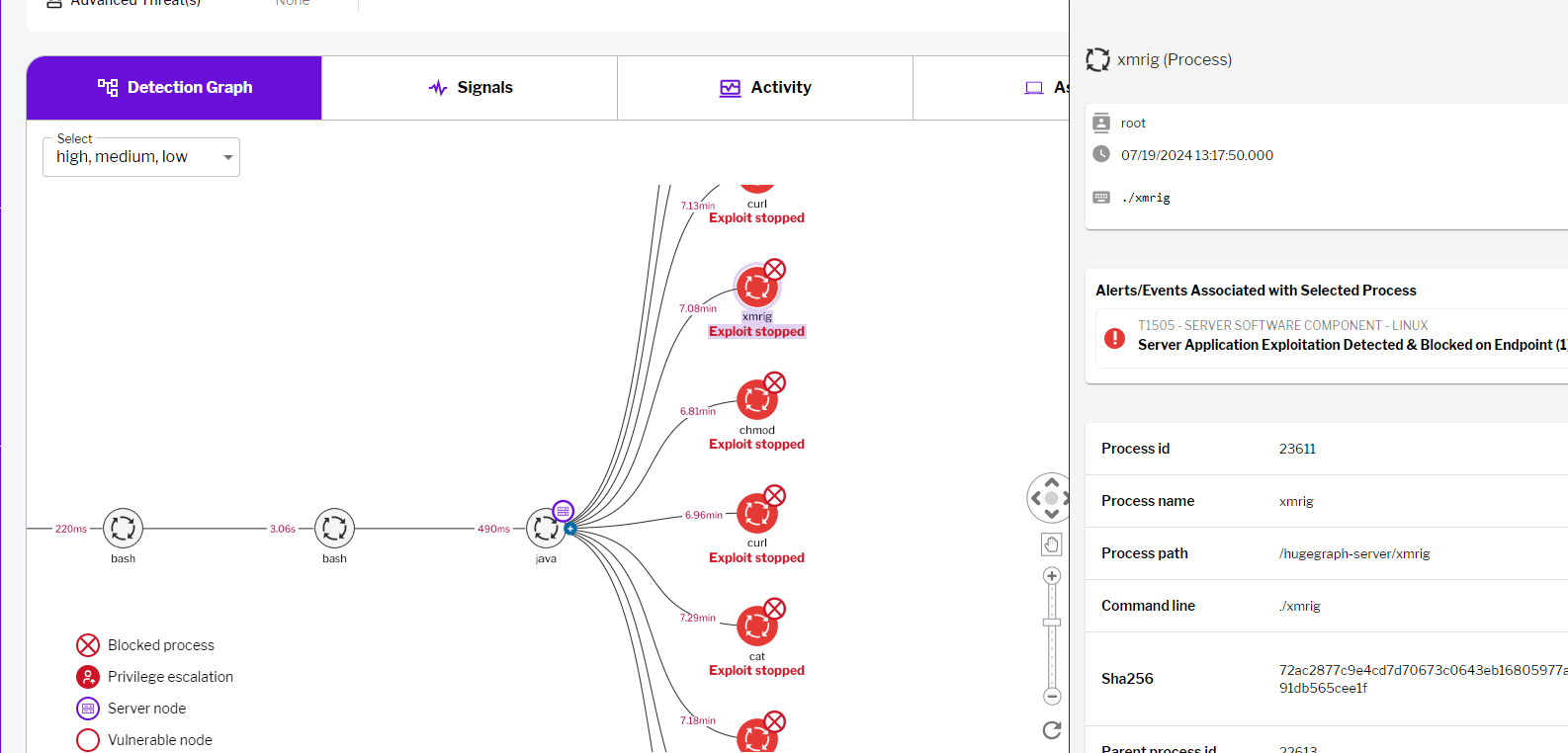The image size is (1568, 753).
Task: Switch to the Activity tab
Action: coord(765,88)
